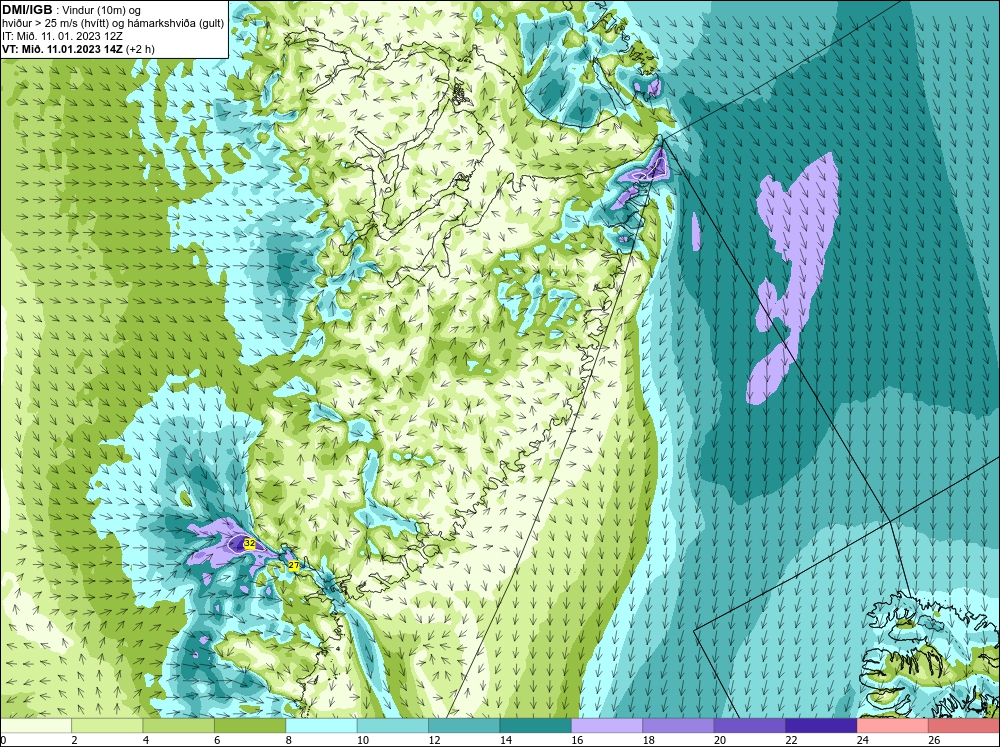Click the 'Vindur (10m) og' heading text
Image resolution: width=1000 pixels, height=747 pixels.
click(103, 11)
